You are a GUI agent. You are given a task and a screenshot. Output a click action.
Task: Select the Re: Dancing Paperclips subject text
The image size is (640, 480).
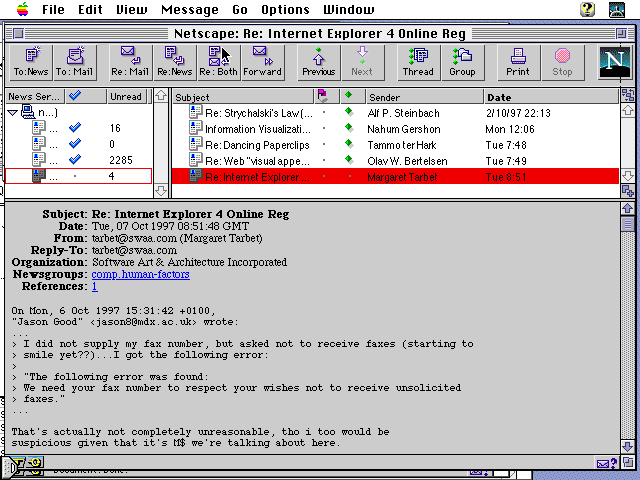[257, 145]
